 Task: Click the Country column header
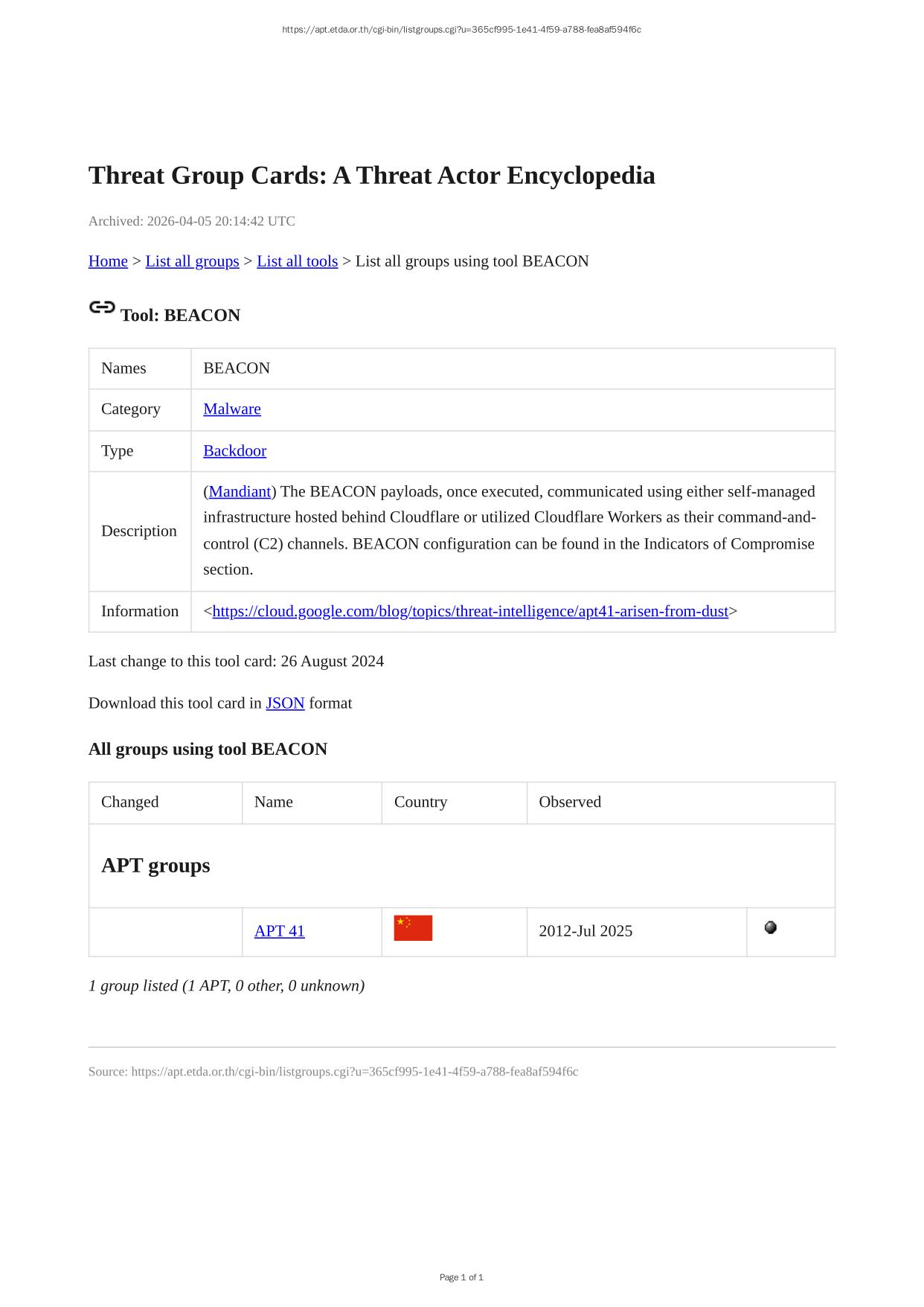coord(420,802)
